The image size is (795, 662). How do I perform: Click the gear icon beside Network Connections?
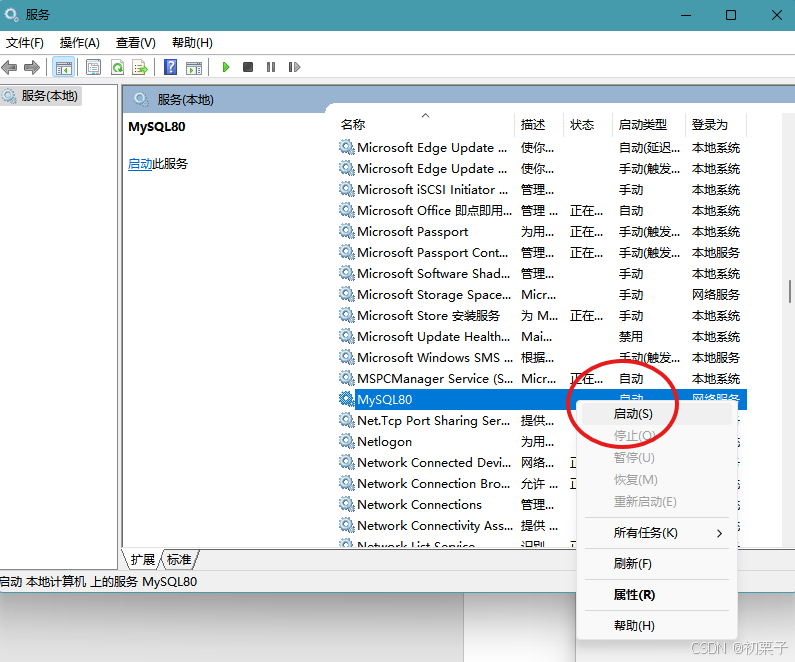(x=347, y=504)
